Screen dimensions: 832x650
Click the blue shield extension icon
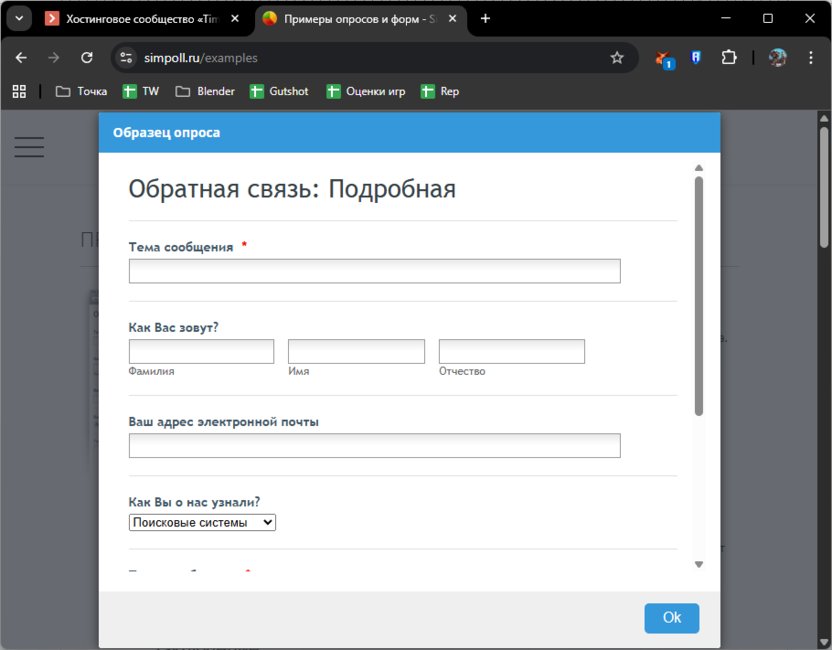click(695, 58)
